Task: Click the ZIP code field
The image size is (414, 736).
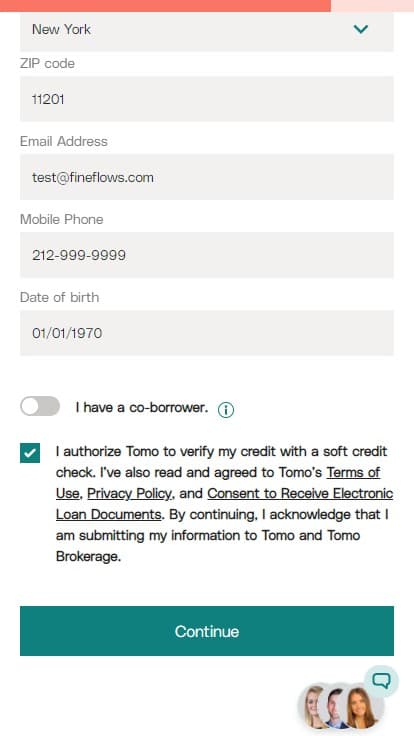Action: (x=207, y=99)
